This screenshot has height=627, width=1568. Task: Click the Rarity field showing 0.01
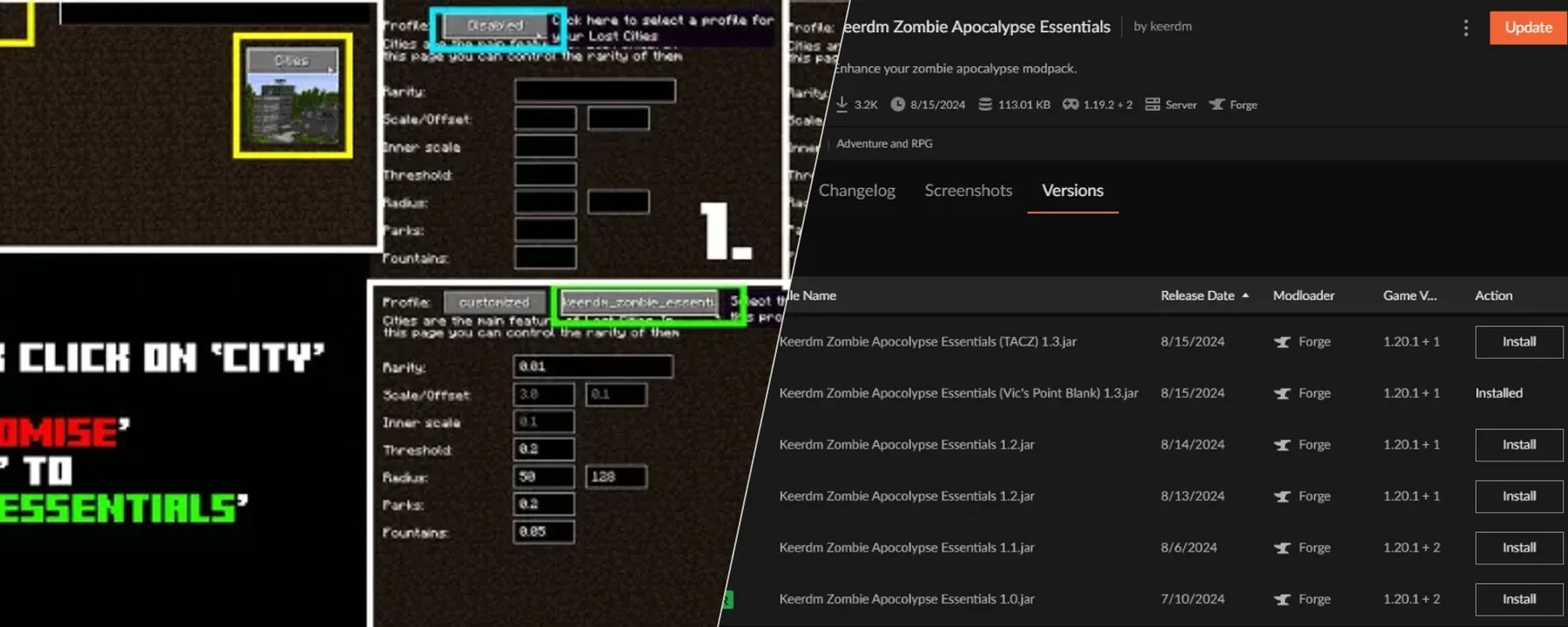coord(593,367)
